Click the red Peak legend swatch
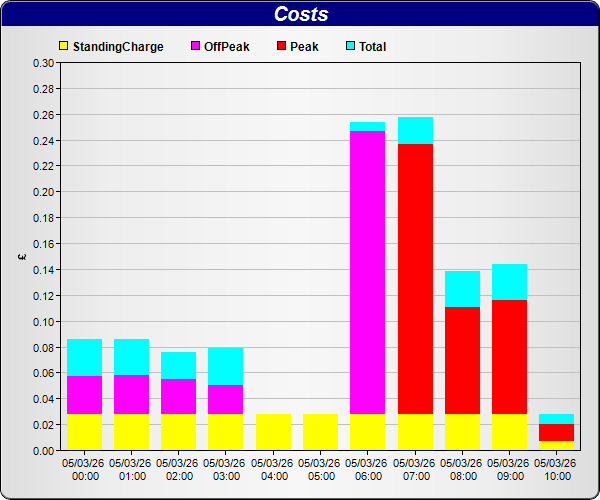 (x=281, y=47)
